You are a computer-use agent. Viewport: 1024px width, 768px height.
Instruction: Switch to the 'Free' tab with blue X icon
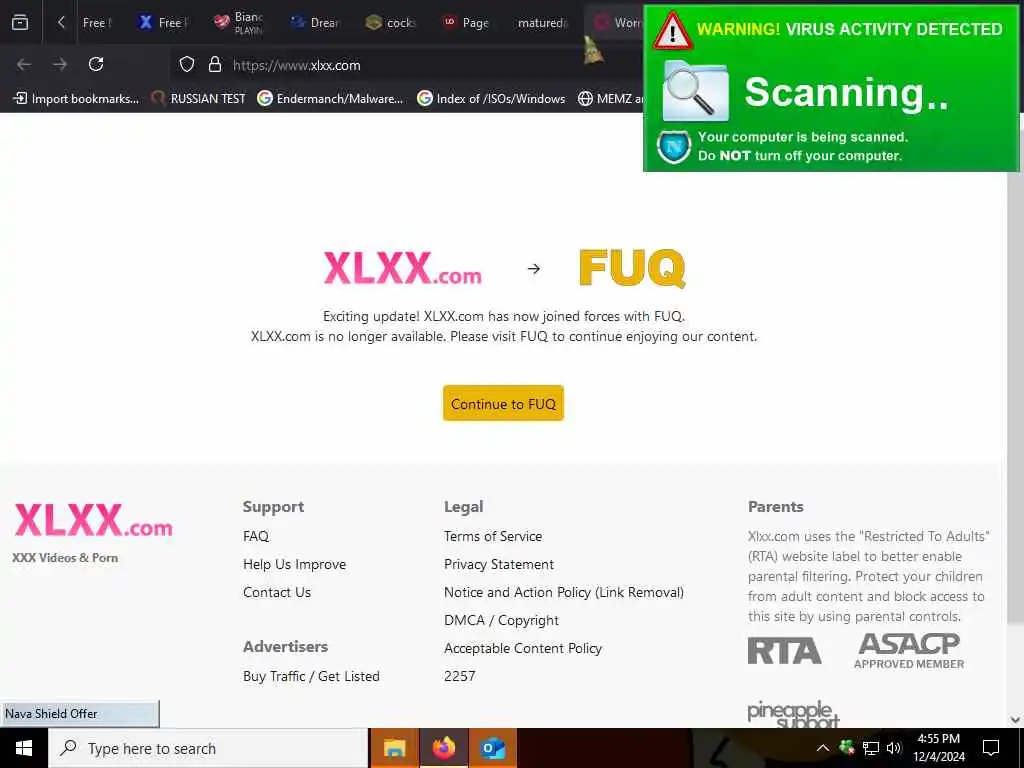(x=163, y=23)
